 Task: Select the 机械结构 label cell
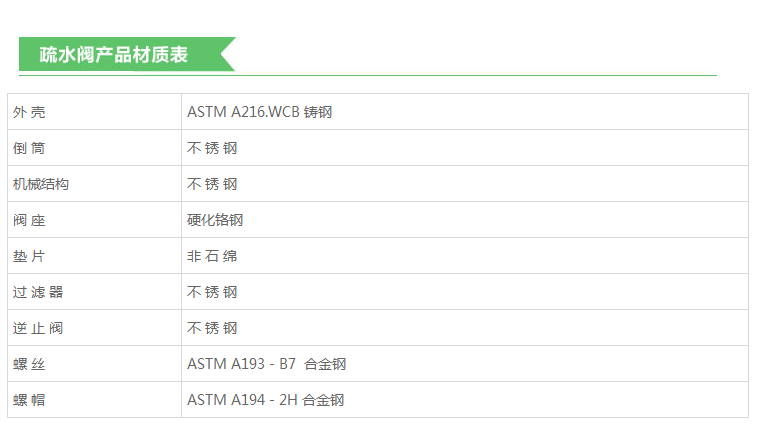(41, 184)
